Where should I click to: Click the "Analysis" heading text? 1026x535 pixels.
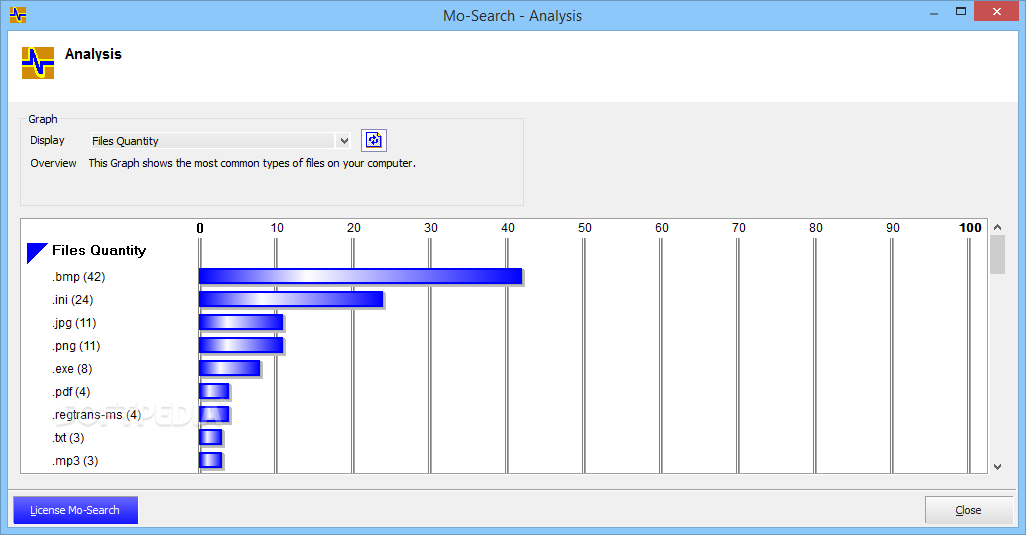tap(93, 54)
